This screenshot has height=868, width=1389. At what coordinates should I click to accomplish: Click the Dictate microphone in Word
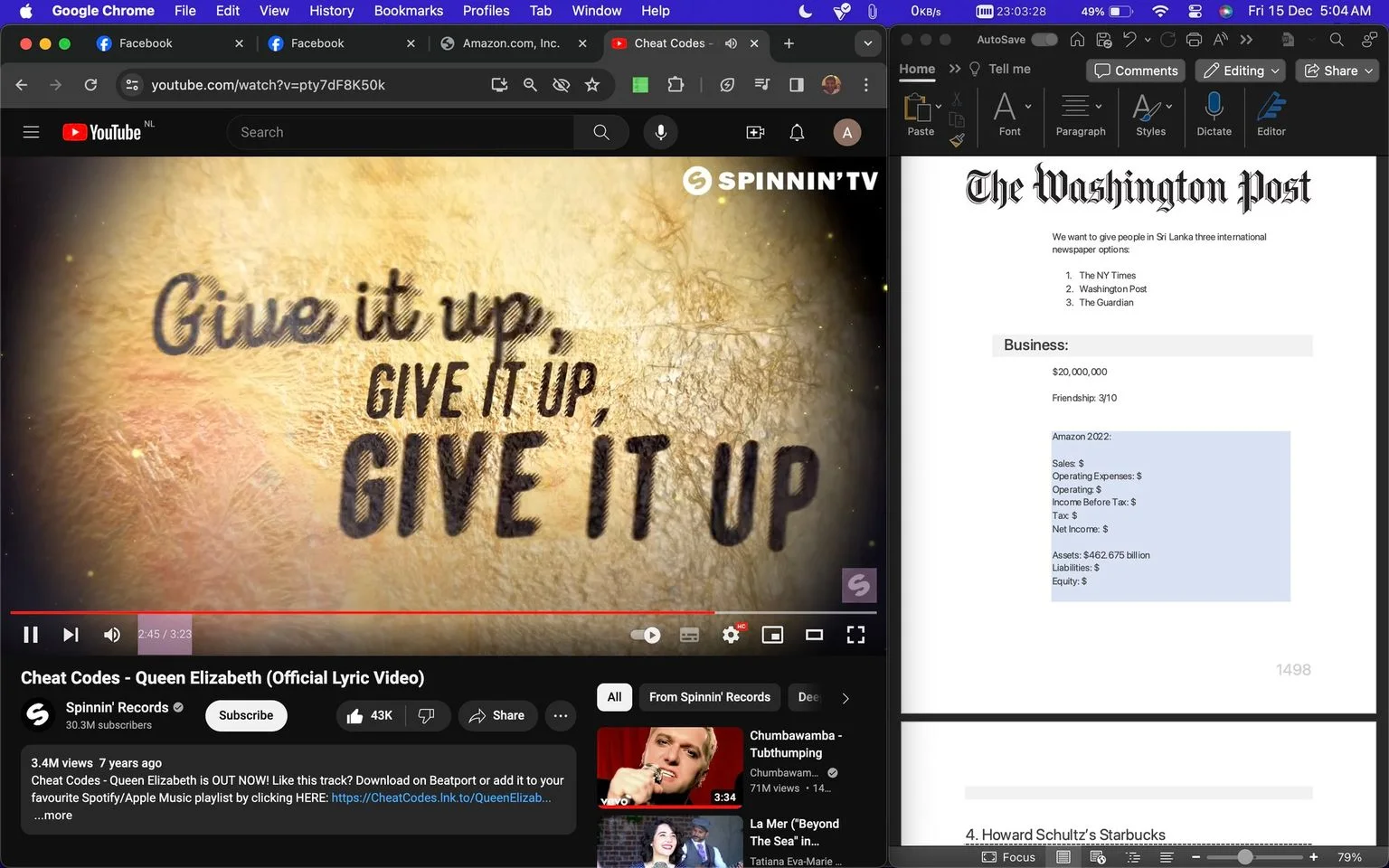click(1214, 114)
